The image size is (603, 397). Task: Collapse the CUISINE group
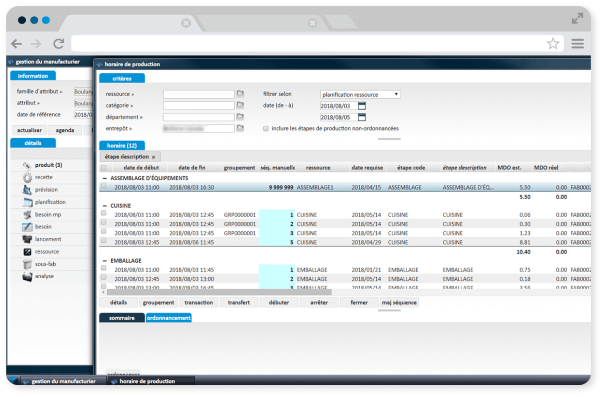(x=105, y=206)
